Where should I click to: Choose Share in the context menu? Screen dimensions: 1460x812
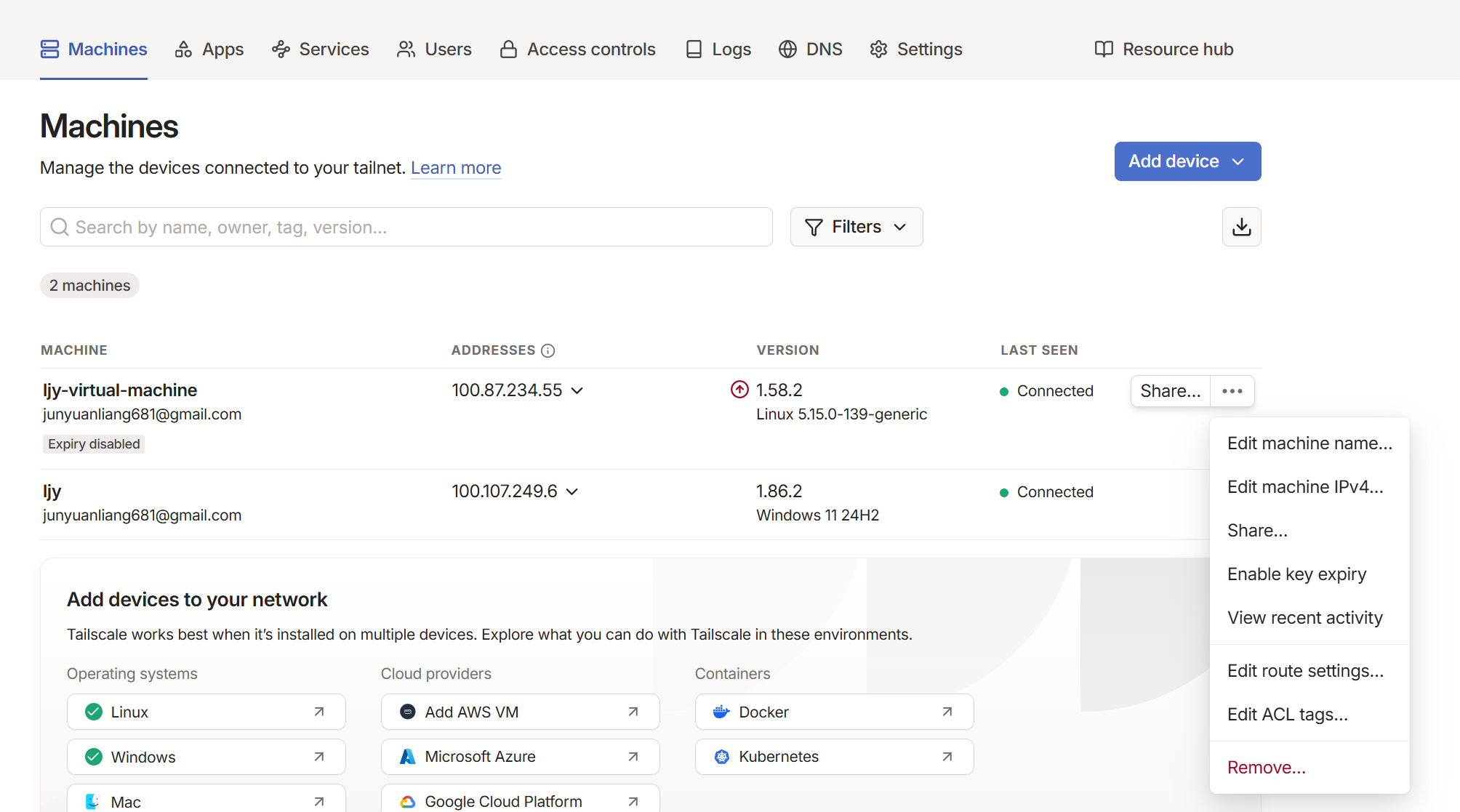click(x=1310, y=531)
